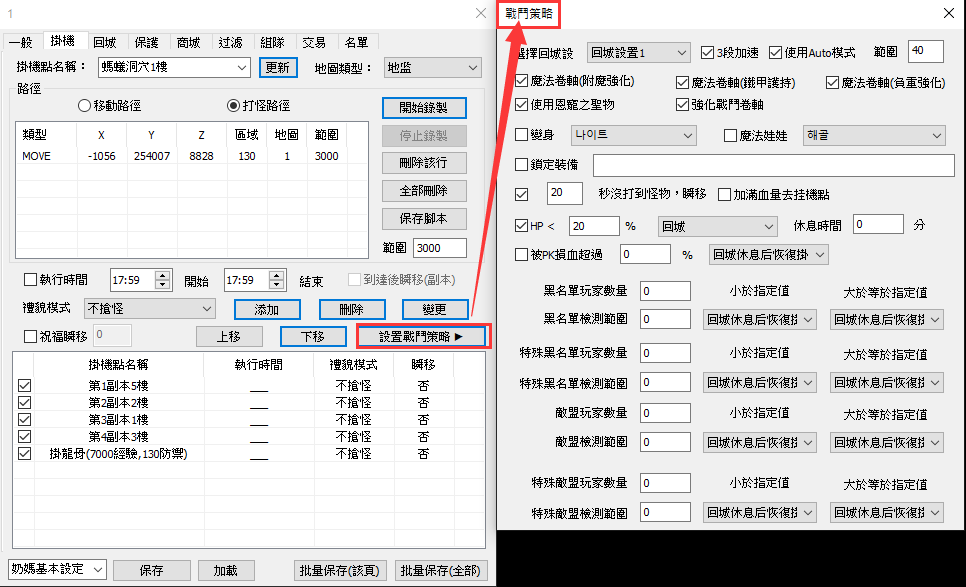Click the 保存腳本 button

424,218
